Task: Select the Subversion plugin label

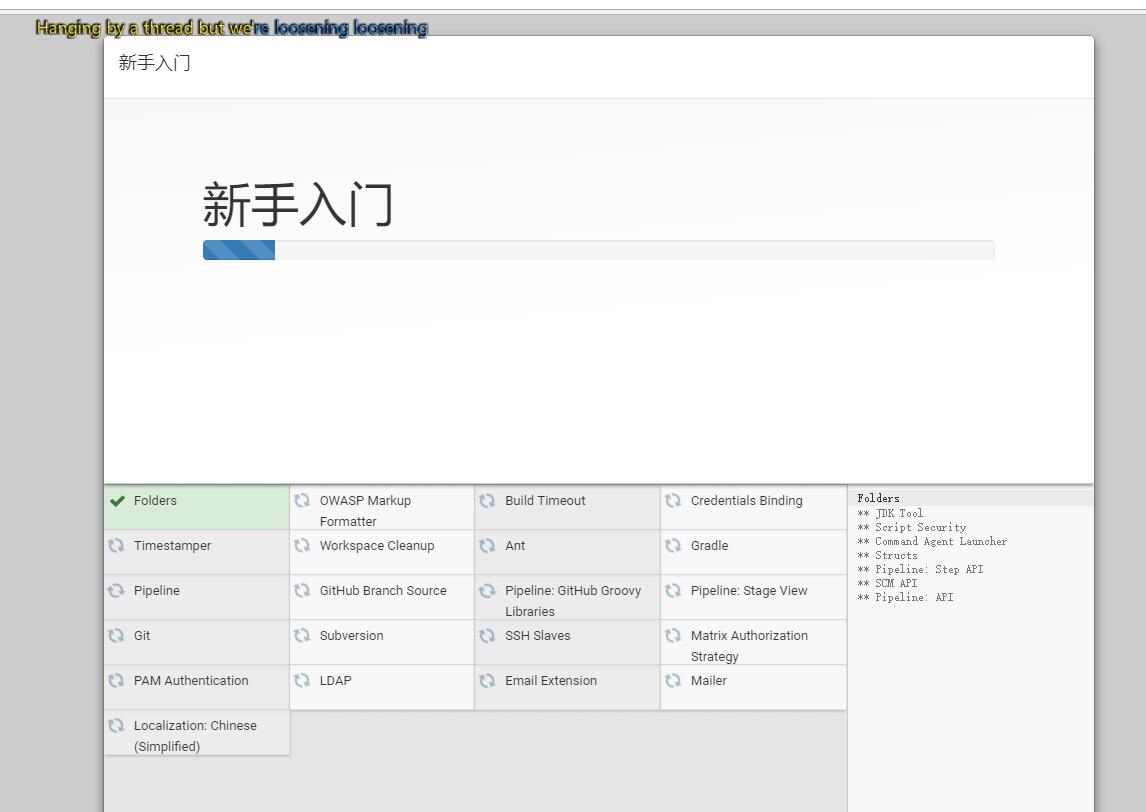Action: [352, 635]
